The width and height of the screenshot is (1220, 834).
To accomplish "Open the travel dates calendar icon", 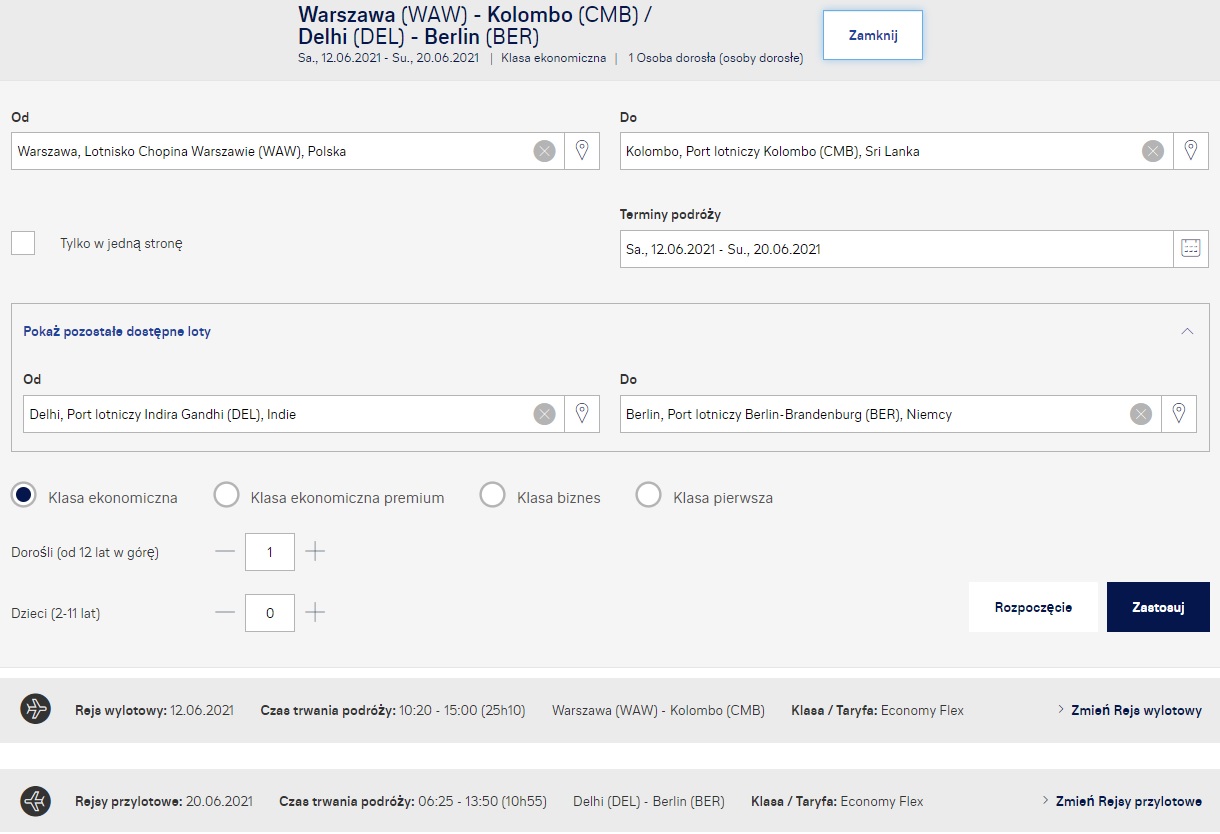I will click(x=1191, y=249).
